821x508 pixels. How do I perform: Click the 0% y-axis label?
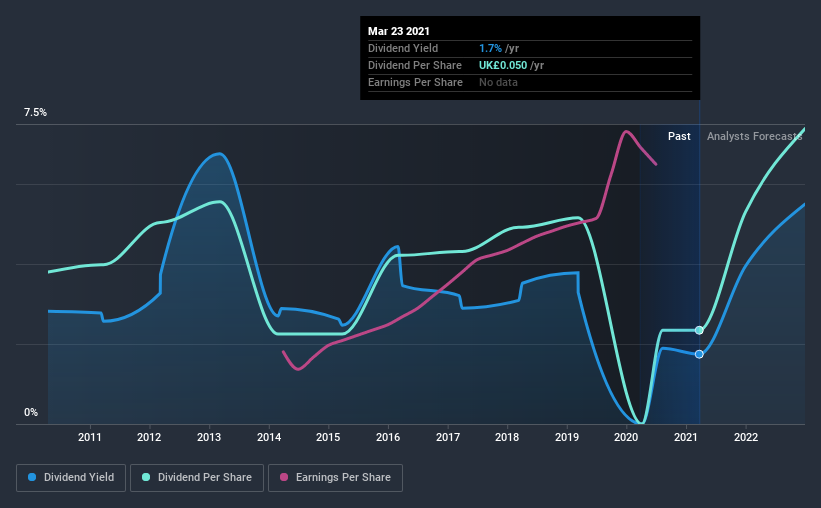(31, 412)
